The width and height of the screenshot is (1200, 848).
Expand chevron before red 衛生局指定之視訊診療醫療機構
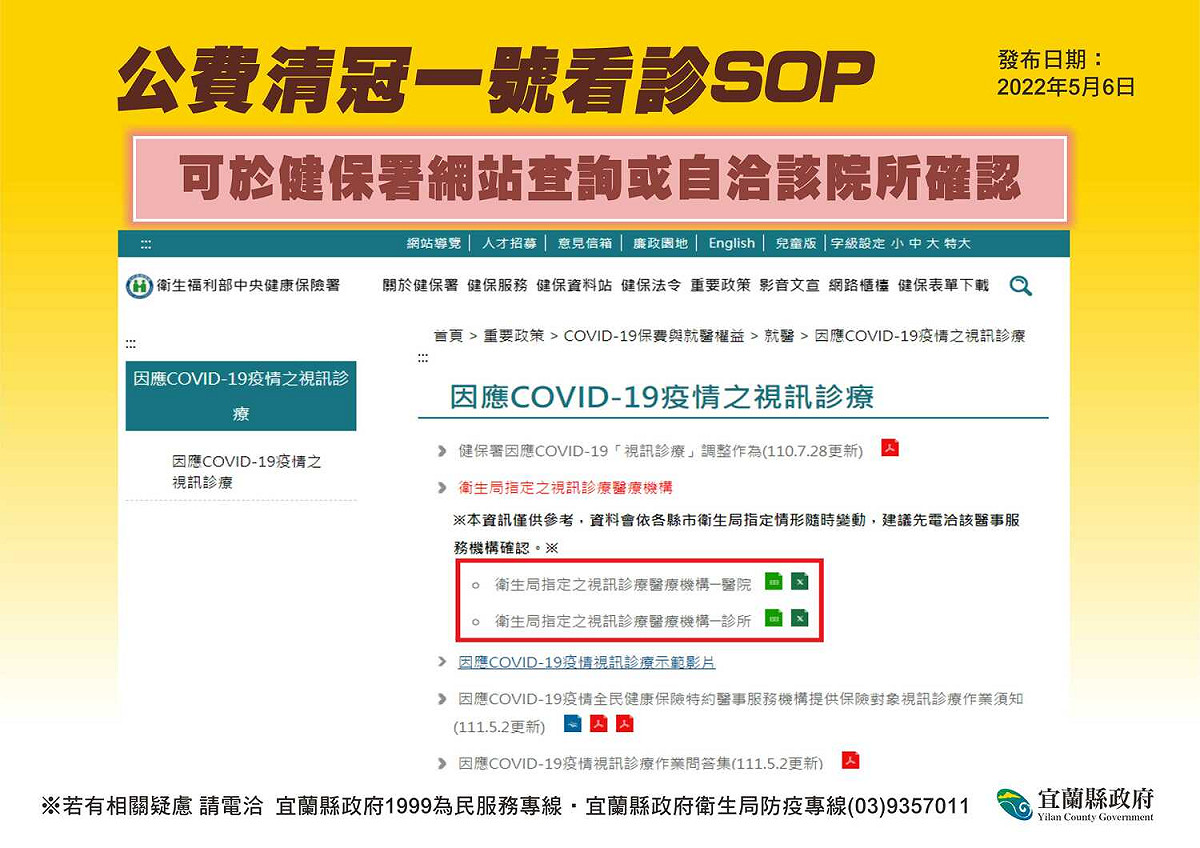click(442, 488)
